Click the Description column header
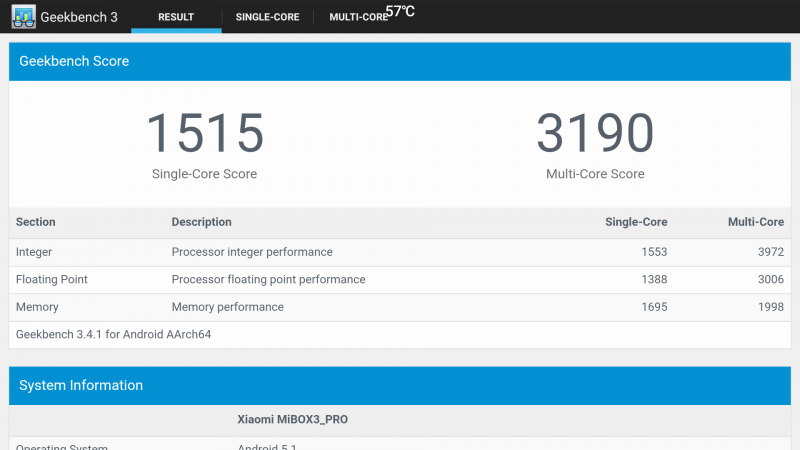 click(202, 222)
